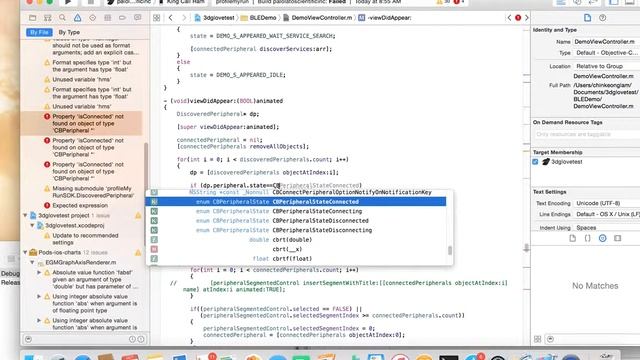The width and height of the screenshot is (640, 360).
Task: Toggle errors-only filter in issue navigator
Action: [141, 339]
